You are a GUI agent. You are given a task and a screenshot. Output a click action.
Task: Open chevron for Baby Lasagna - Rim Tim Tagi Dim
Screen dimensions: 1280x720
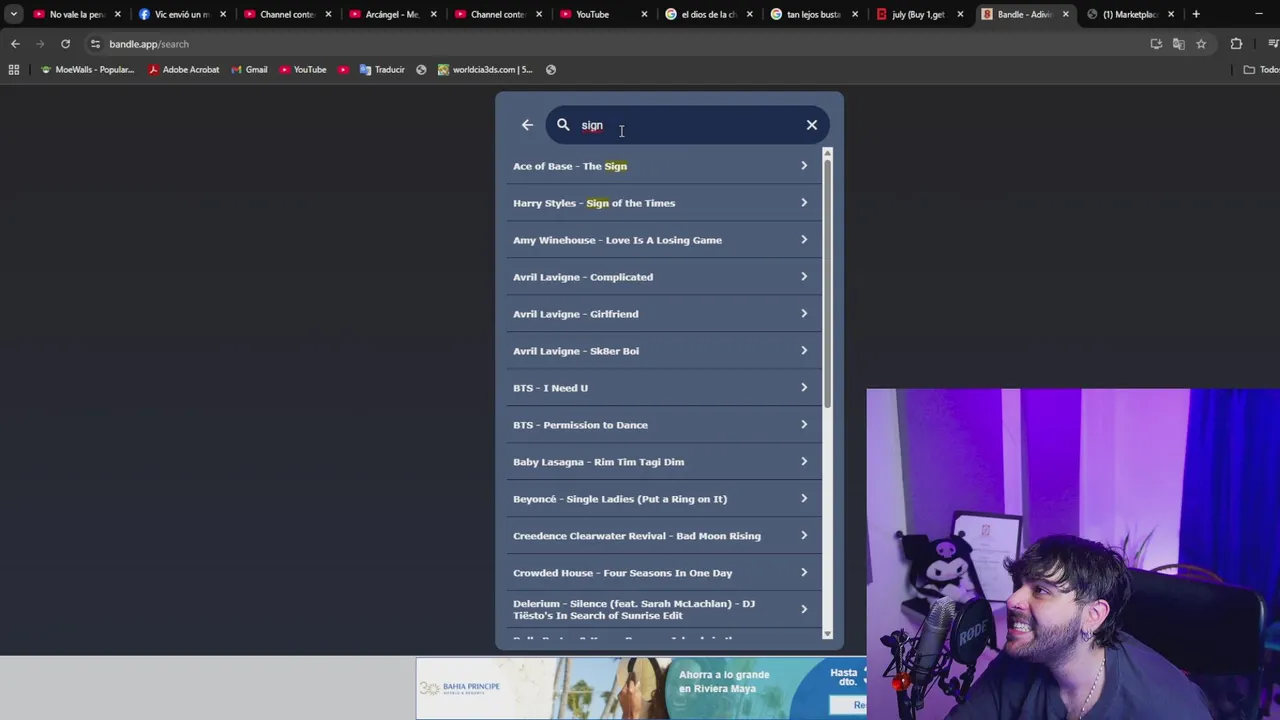click(804, 462)
